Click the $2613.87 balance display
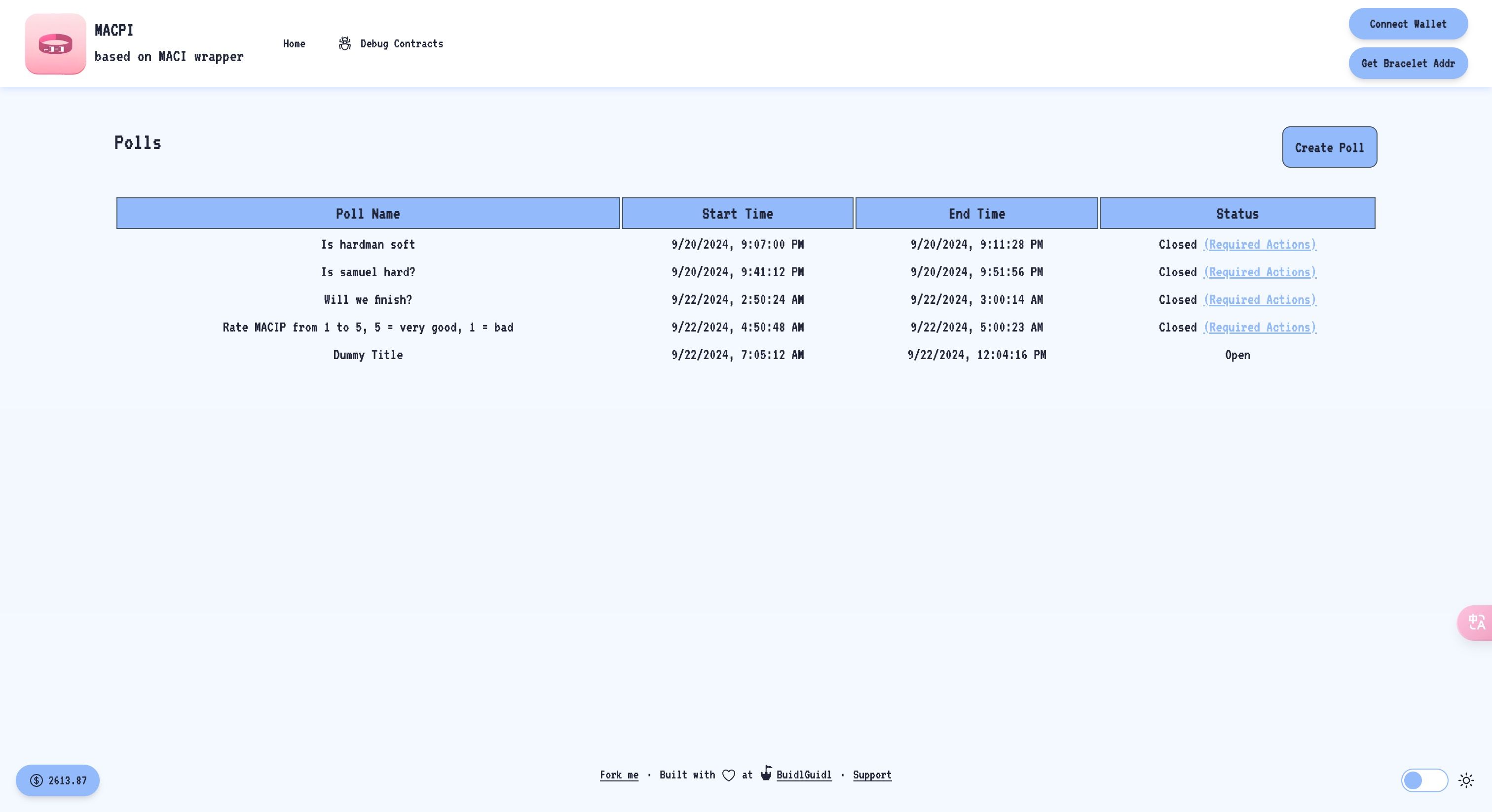Image resolution: width=1492 pixels, height=812 pixels. 57,780
